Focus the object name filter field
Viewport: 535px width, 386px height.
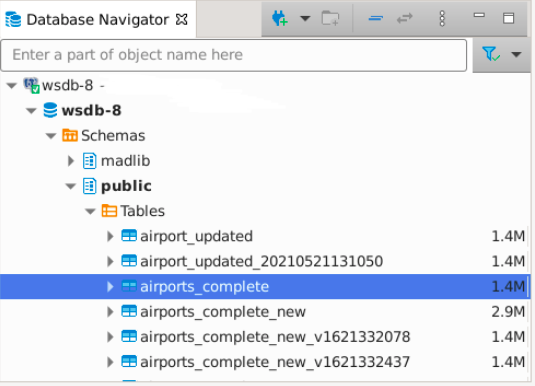[x=234, y=55]
